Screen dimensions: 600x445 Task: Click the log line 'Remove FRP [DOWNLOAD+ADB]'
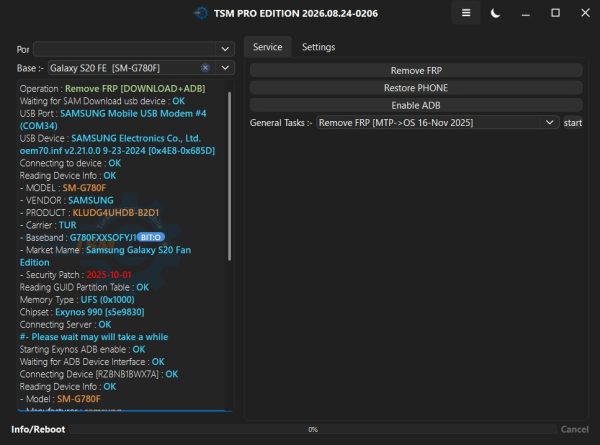pyautogui.click(x=135, y=88)
